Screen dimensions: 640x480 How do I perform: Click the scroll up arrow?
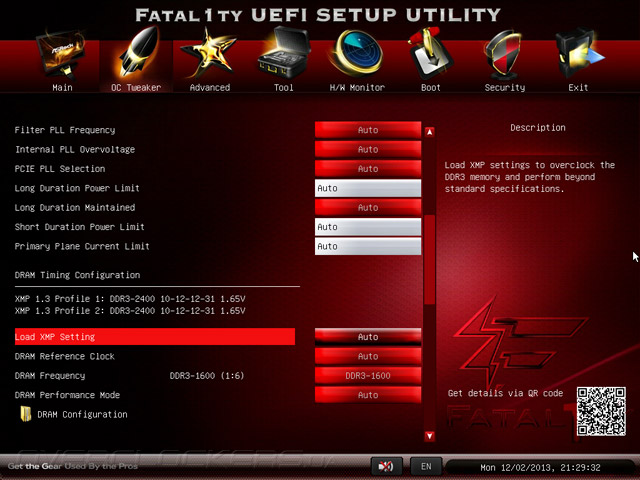429,132
